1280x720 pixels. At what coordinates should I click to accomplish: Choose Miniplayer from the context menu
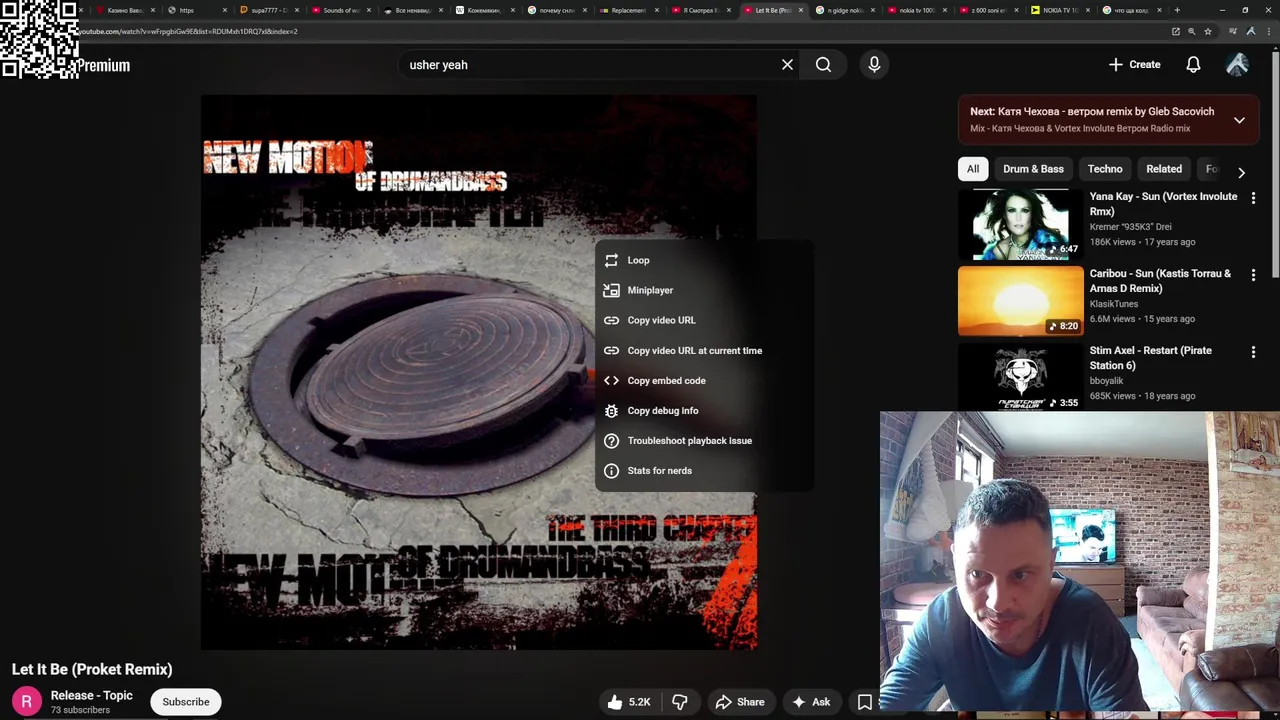click(x=703, y=290)
